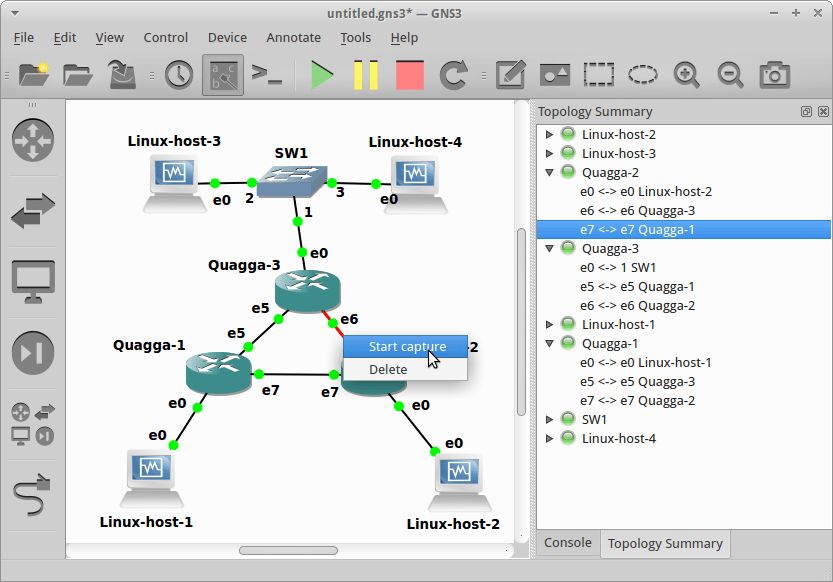833x582 pixels.
Task: Expand Linux-host-2 in Topology Summary
Action: pyautogui.click(x=550, y=133)
